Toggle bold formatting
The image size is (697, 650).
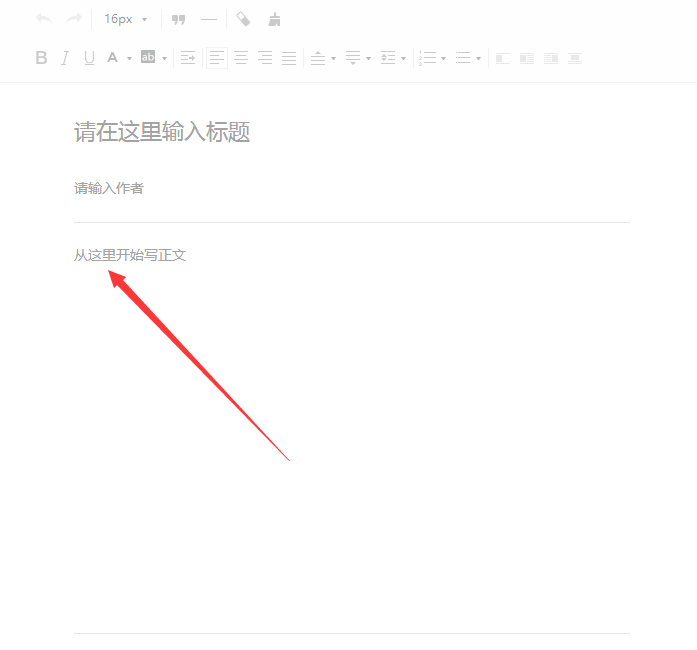[41, 58]
